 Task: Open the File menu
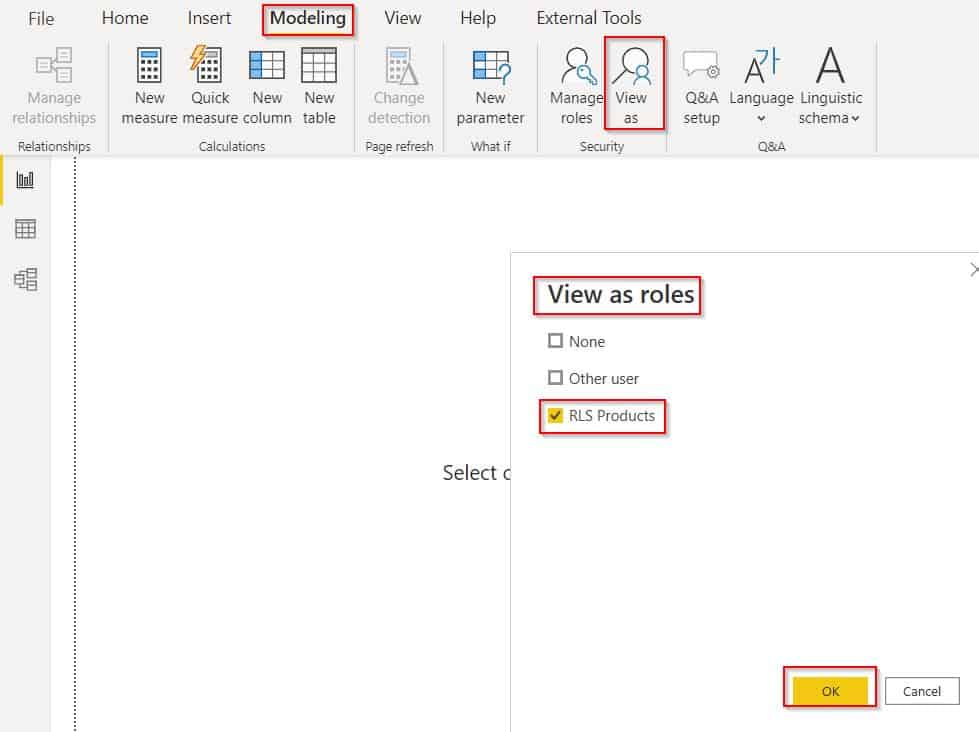tap(41, 19)
